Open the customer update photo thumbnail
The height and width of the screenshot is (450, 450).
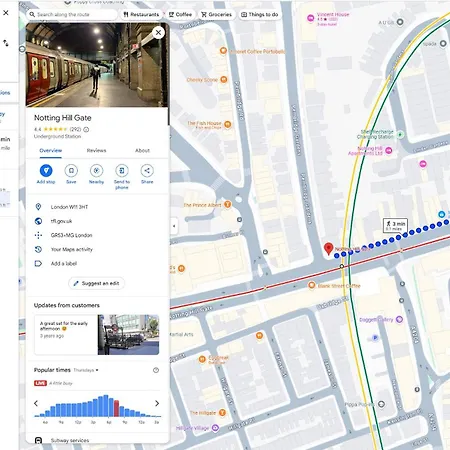pos(128,334)
